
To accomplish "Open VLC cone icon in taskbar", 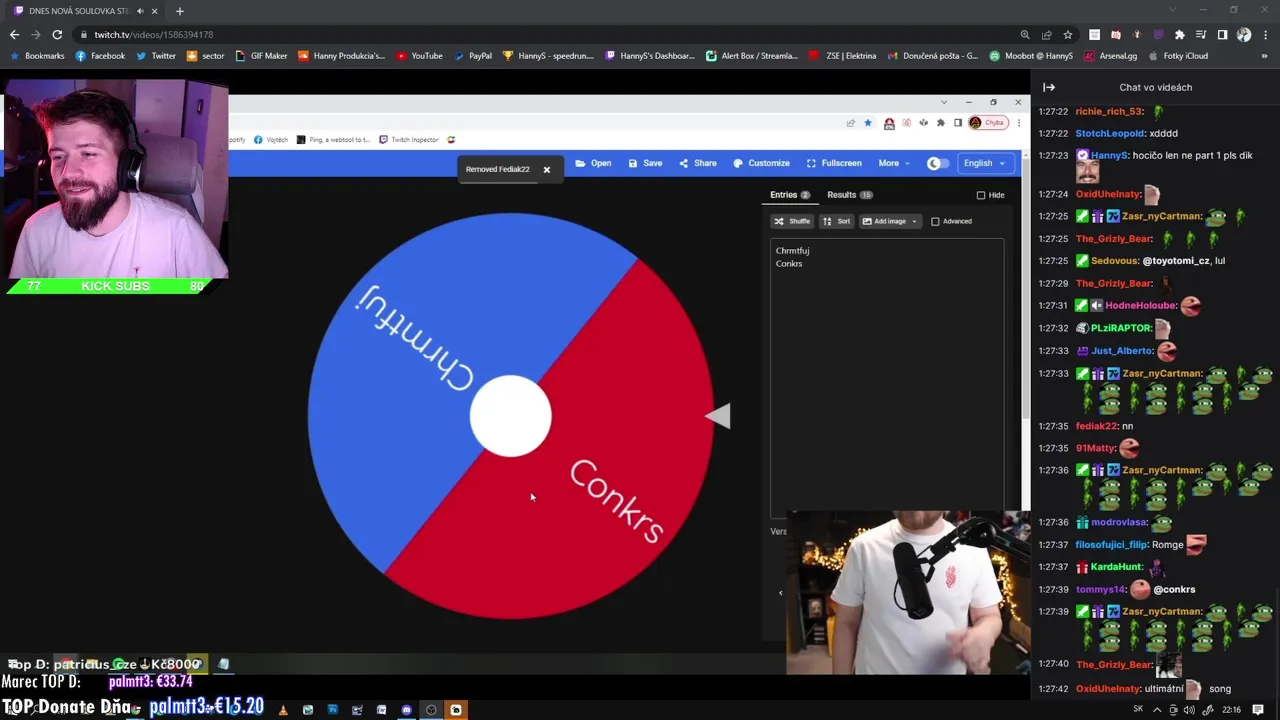I will 283,710.
